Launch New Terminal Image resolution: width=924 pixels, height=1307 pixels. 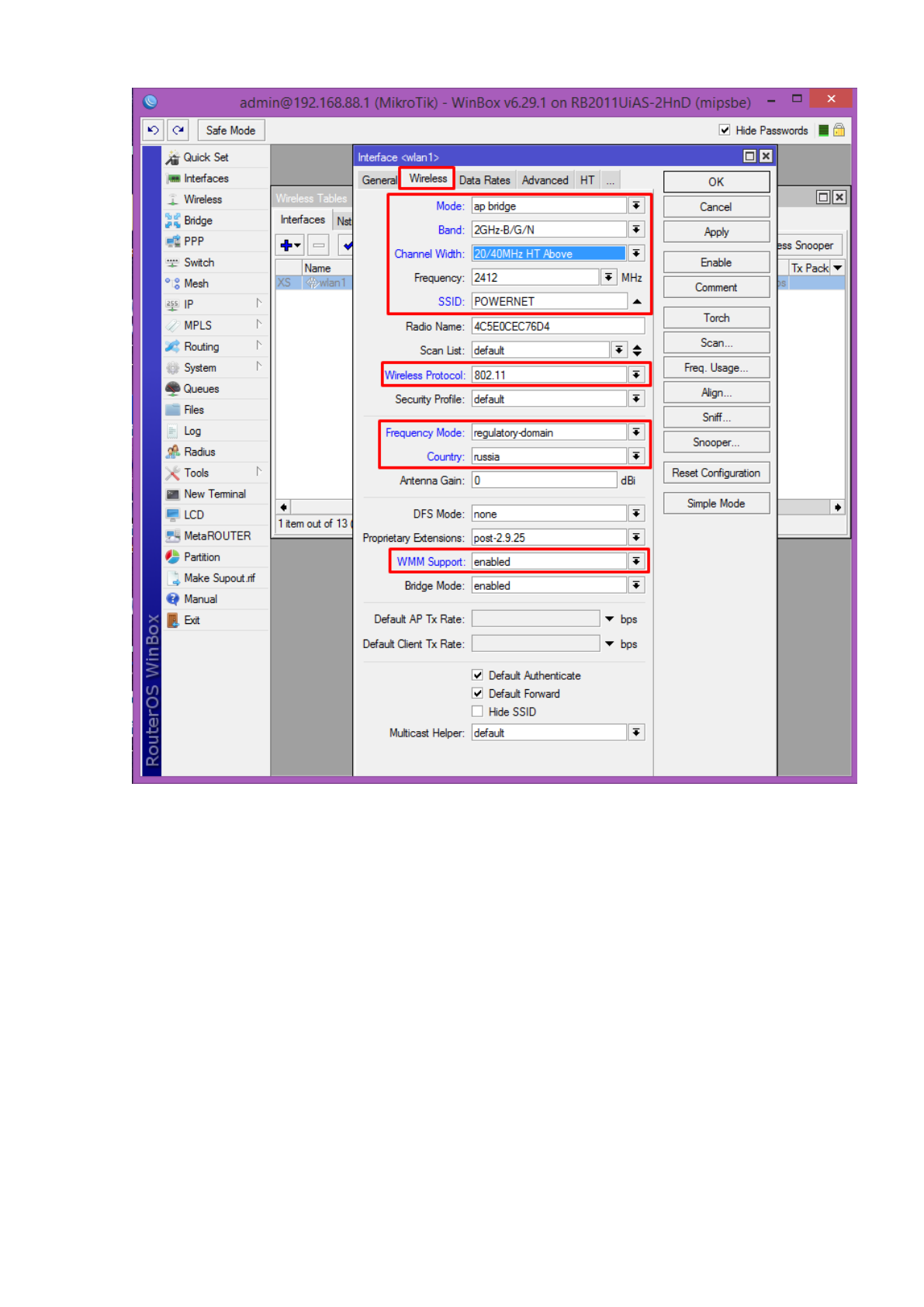point(214,494)
